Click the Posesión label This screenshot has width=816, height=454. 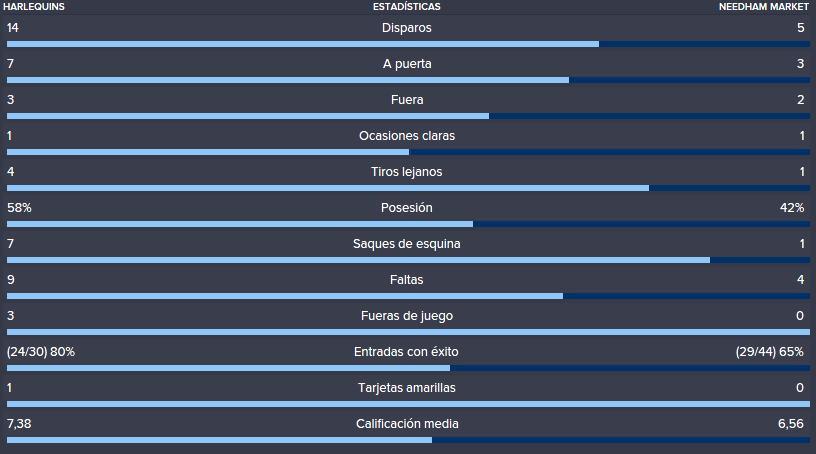tap(406, 208)
